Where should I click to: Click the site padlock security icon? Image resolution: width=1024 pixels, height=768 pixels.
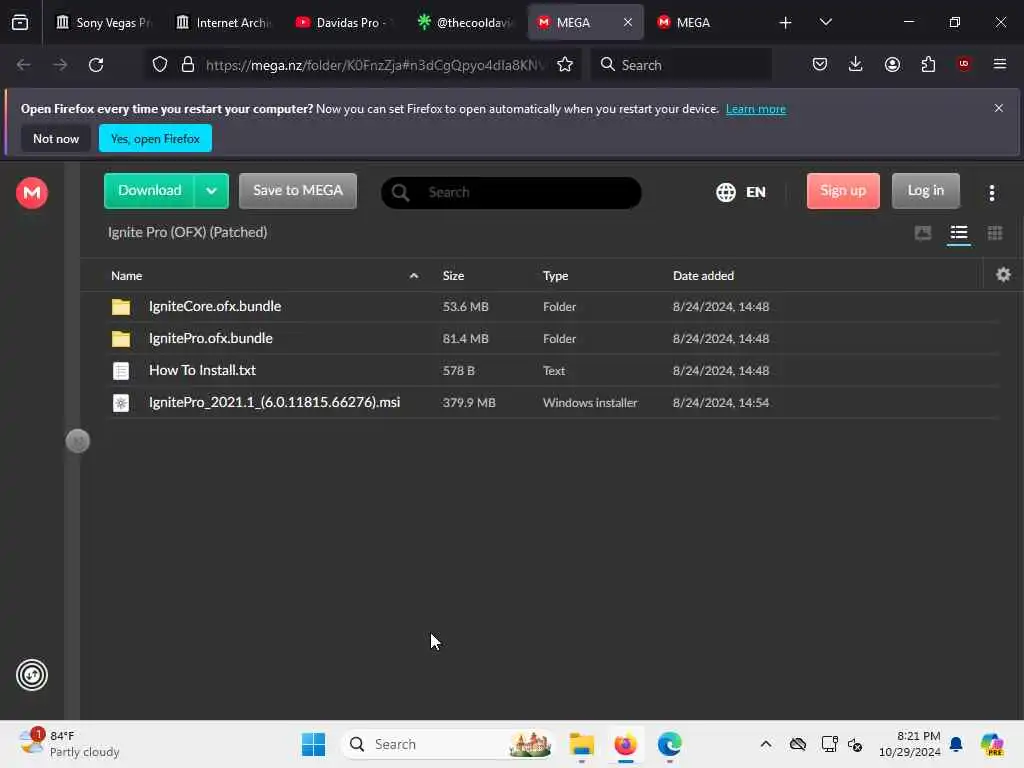click(x=188, y=65)
